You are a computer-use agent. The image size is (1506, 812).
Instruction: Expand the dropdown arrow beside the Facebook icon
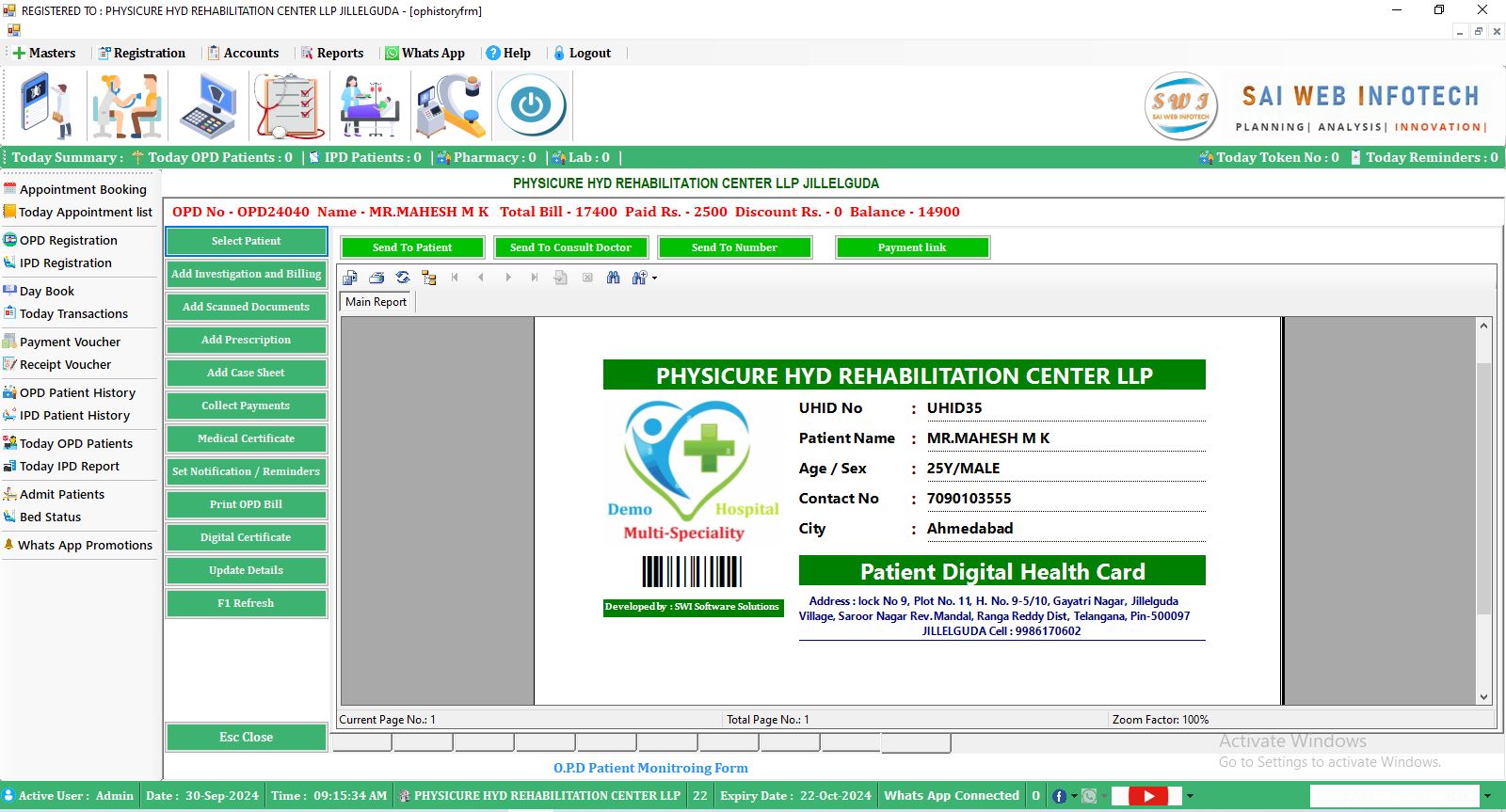point(1074,796)
